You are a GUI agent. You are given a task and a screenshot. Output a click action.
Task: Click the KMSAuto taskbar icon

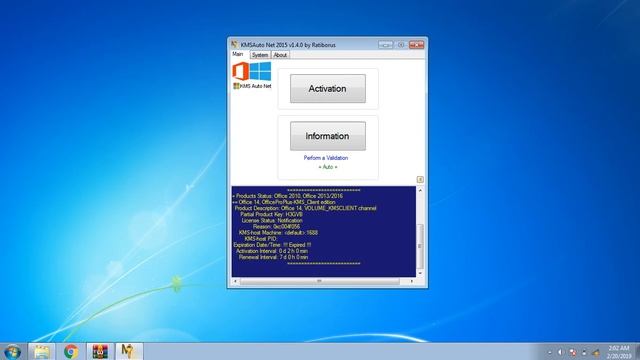[x=129, y=351]
